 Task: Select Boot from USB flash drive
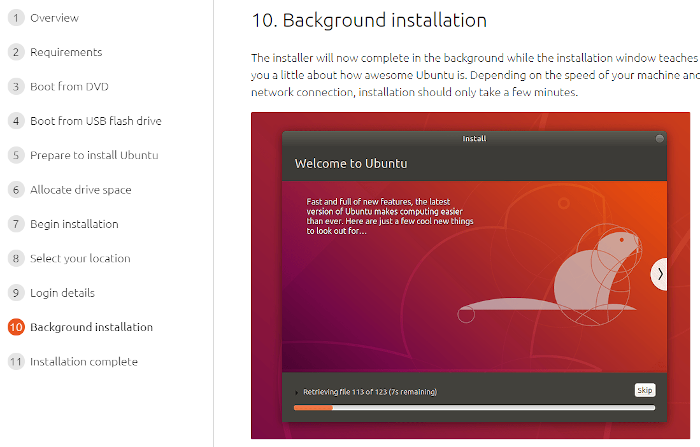[x=95, y=121]
